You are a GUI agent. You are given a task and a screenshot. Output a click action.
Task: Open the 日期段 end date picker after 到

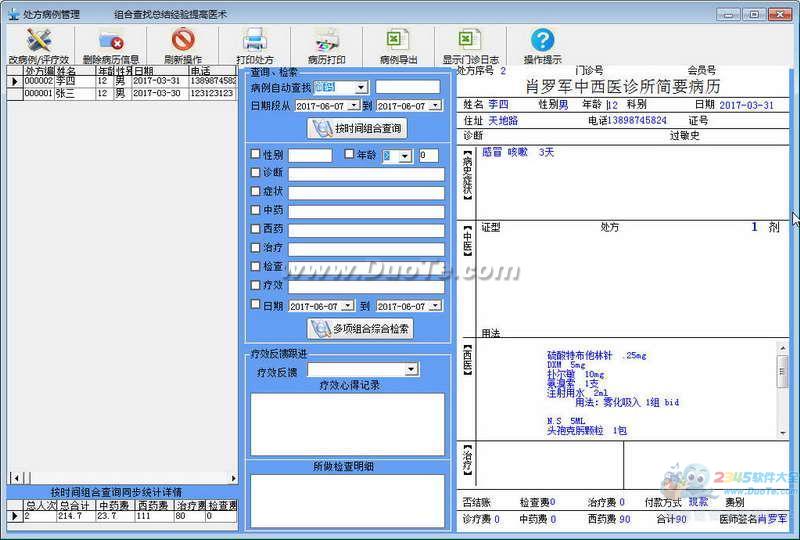click(x=435, y=106)
